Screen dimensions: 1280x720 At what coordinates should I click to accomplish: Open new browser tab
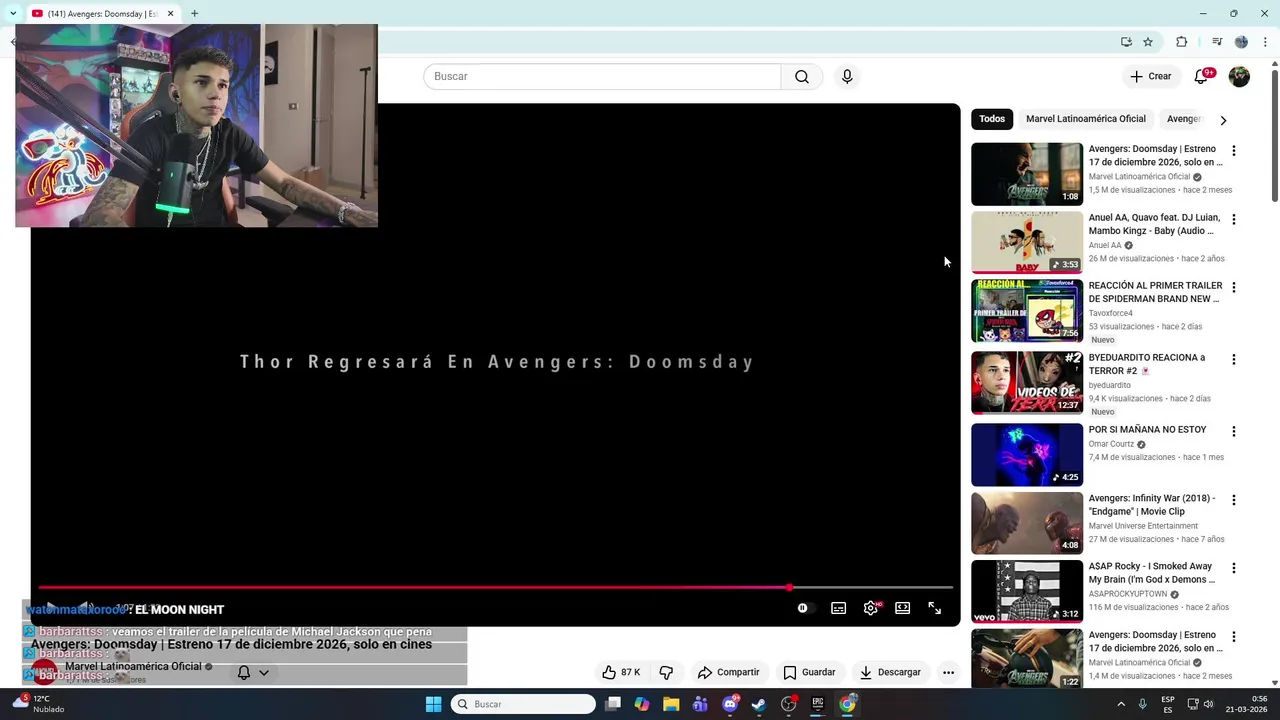pyautogui.click(x=194, y=13)
